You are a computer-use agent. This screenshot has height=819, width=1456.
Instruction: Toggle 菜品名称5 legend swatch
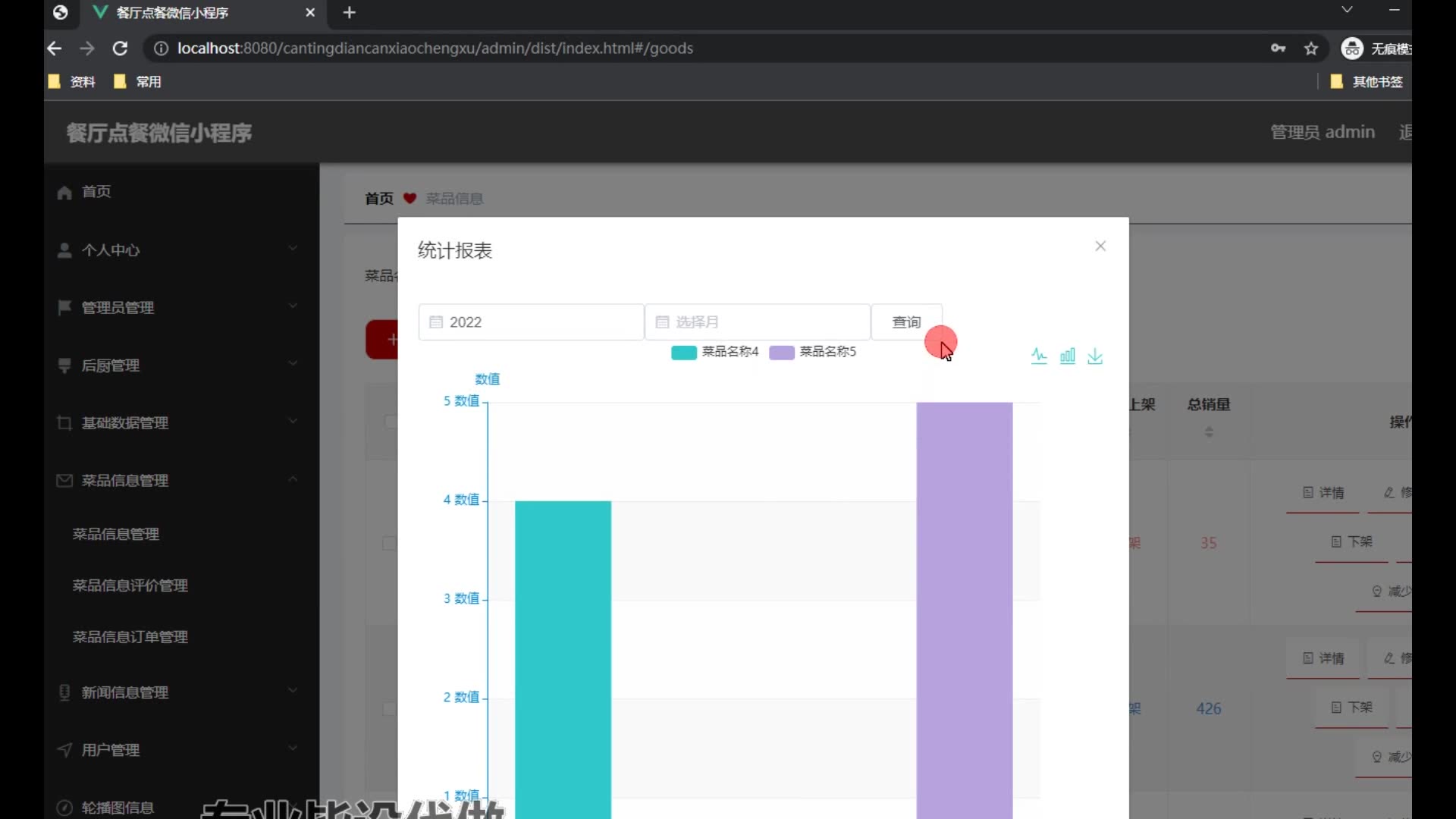click(x=781, y=353)
